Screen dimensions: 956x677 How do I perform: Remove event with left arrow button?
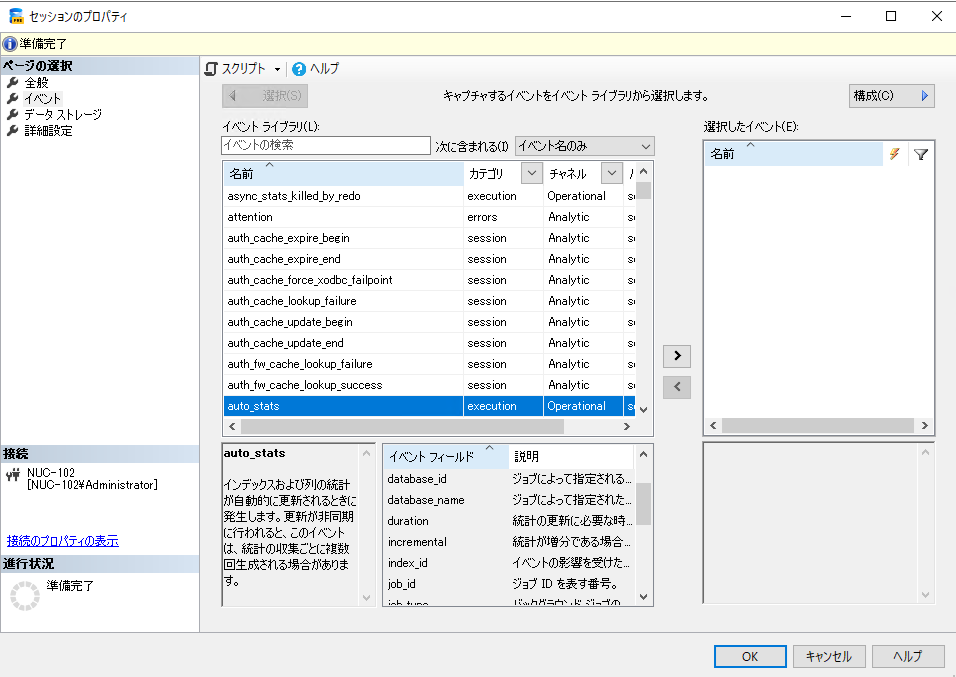click(x=677, y=387)
